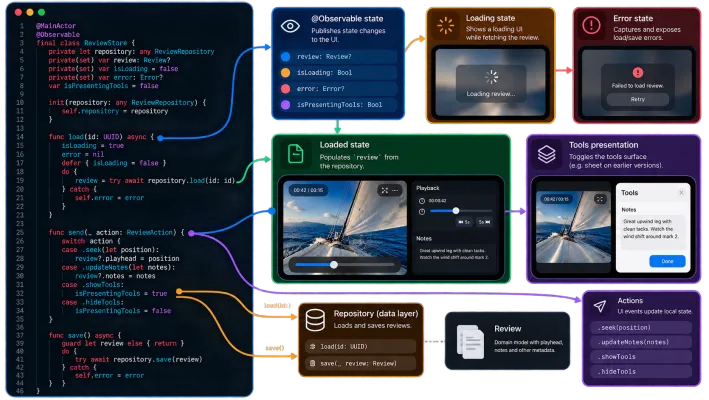Click the 'Failed to load review.' message
The width and height of the screenshot is (709, 400).
(638, 85)
